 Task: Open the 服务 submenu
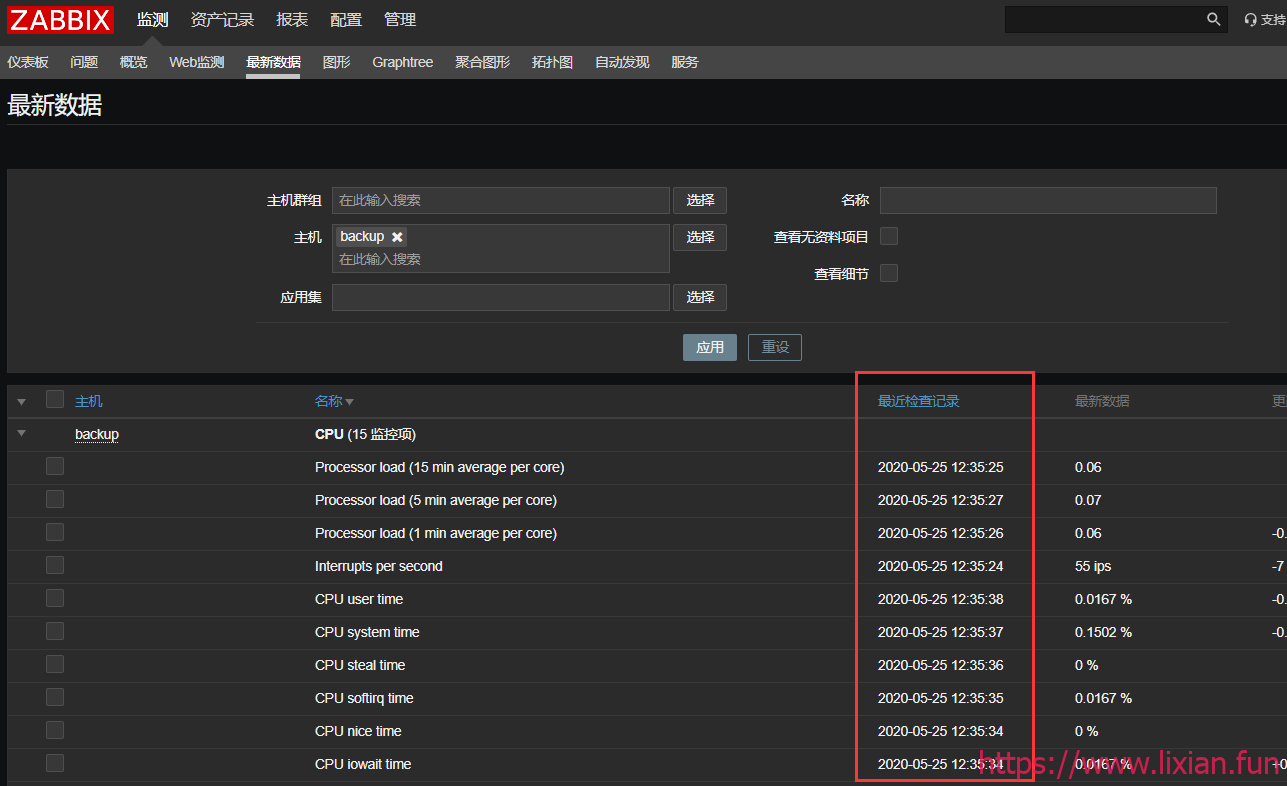pos(685,62)
